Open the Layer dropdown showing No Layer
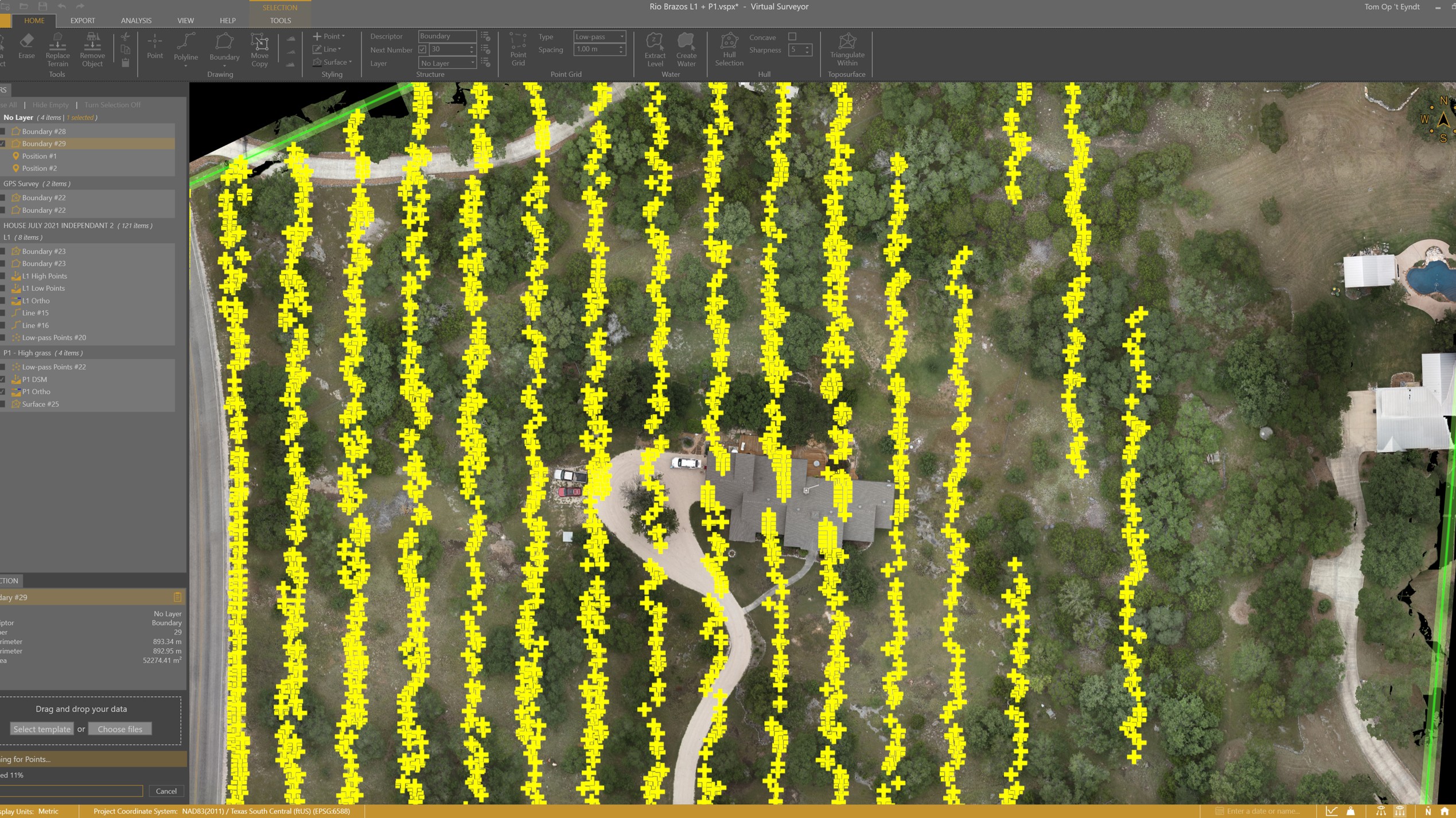Image resolution: width=1456 pixels, height=818 pixels. pos(447,63)
